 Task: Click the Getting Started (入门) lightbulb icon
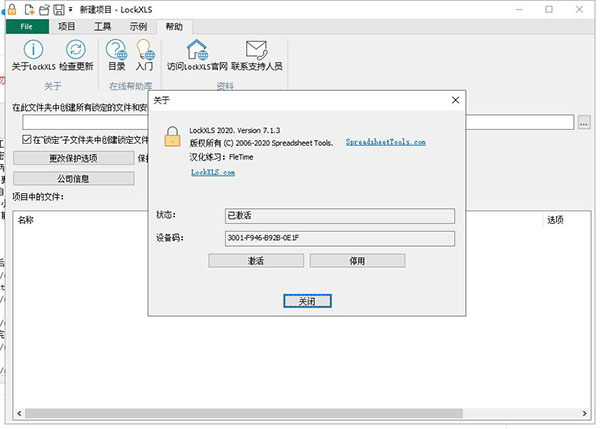click(x=145, y=48)
